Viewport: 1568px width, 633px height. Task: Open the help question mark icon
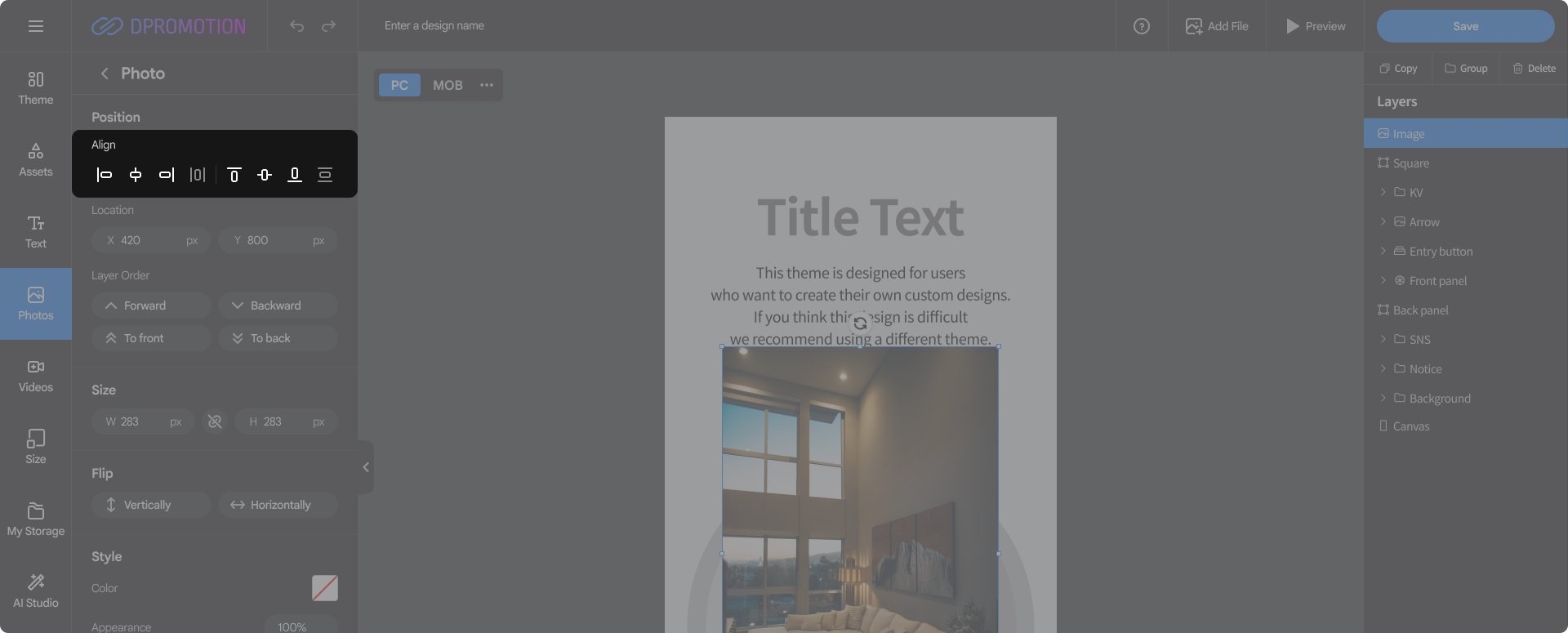(1142, 26)
